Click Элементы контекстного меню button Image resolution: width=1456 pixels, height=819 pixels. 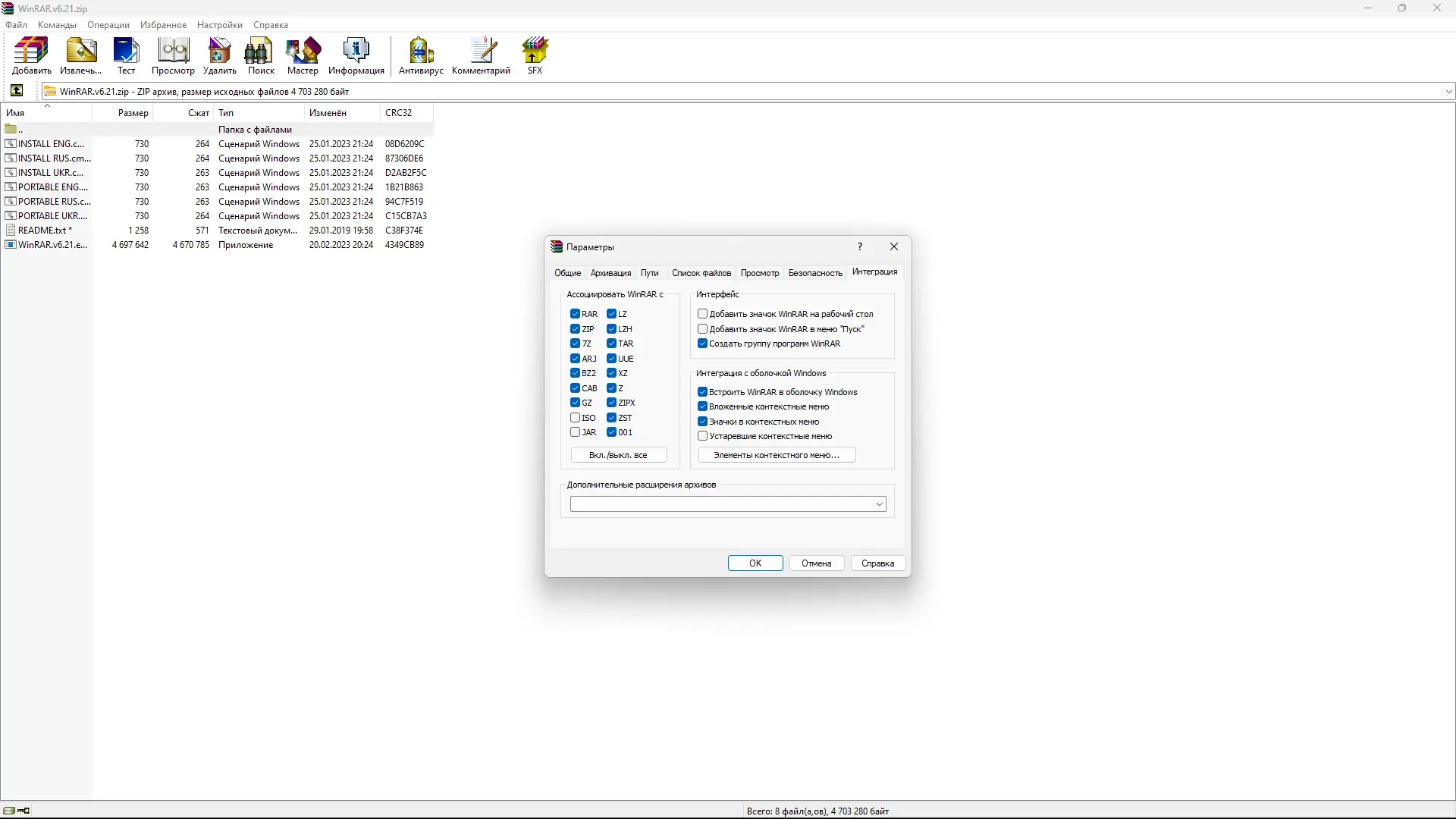(777, 455)
